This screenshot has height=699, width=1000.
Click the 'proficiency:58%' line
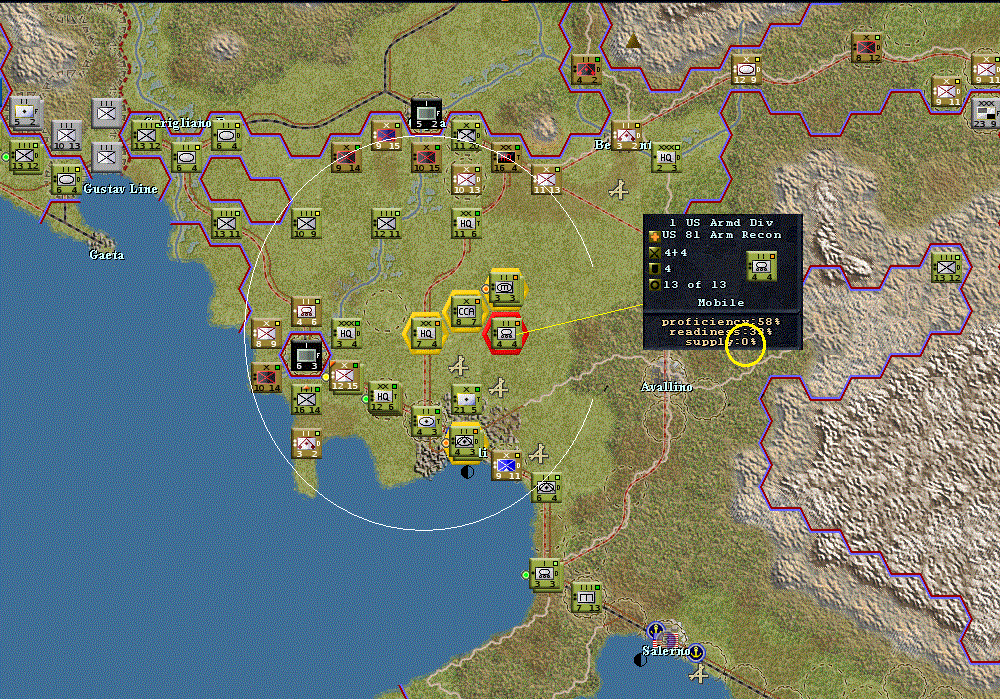click(x=721, y=321)
